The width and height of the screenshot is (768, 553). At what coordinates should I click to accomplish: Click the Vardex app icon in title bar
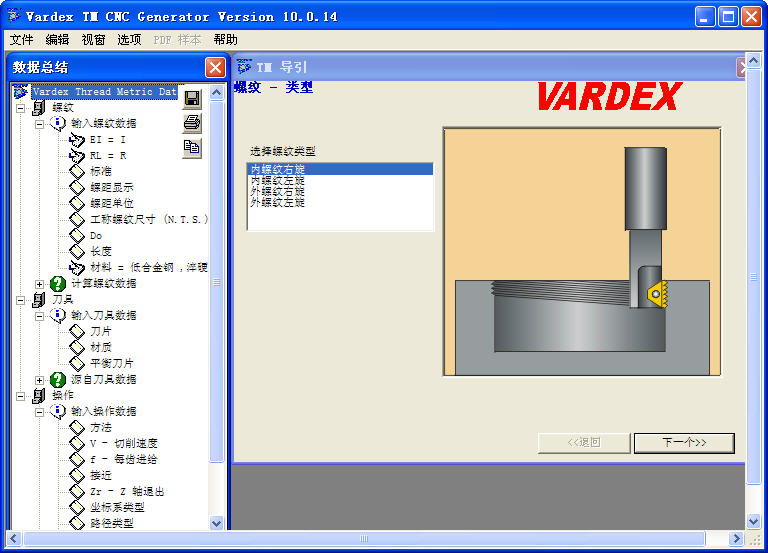click(x=14, y=16)
